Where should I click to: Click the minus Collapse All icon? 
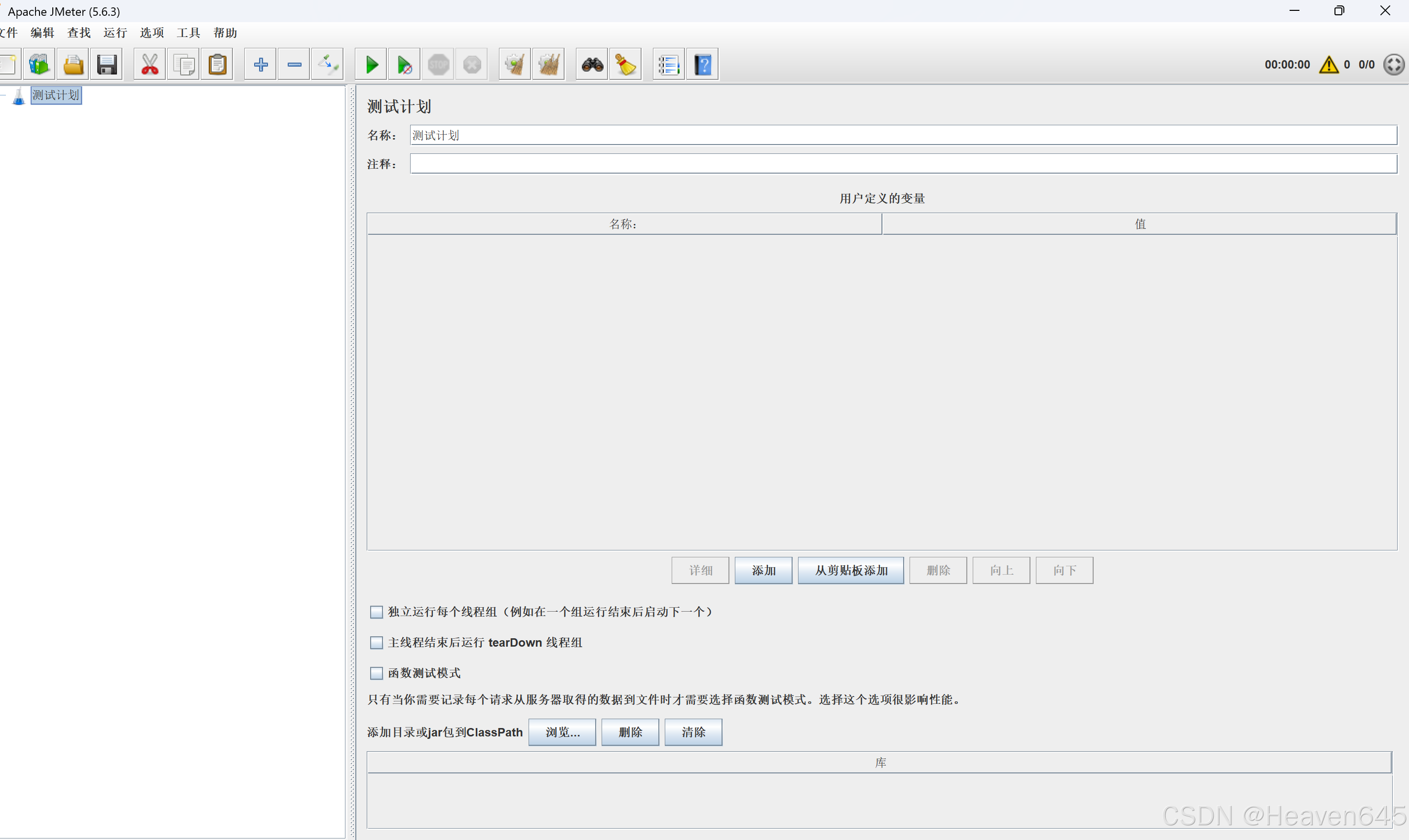295,65
